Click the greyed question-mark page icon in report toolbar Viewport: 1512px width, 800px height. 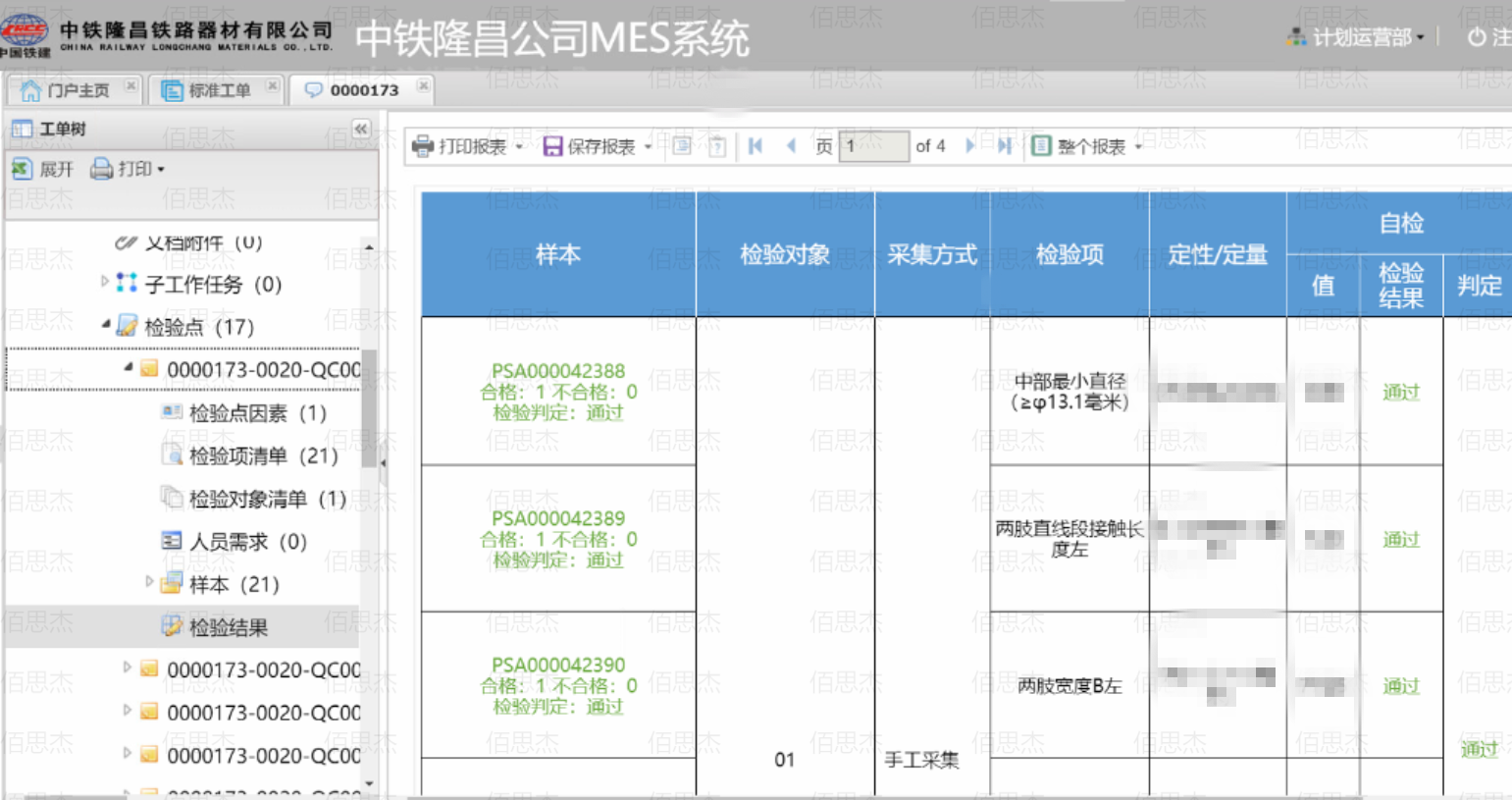tap(717, 146)
